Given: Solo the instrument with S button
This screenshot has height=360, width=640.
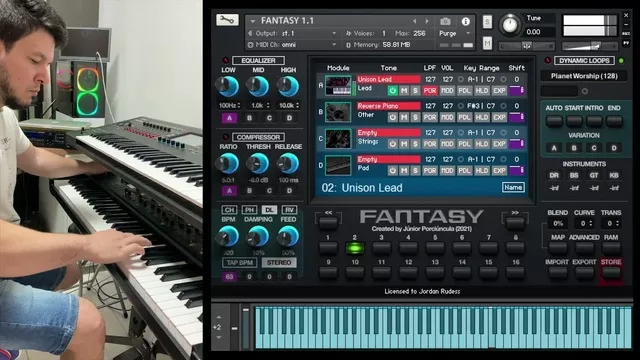Looking at the screenshot, I should (x=487, y=22).
